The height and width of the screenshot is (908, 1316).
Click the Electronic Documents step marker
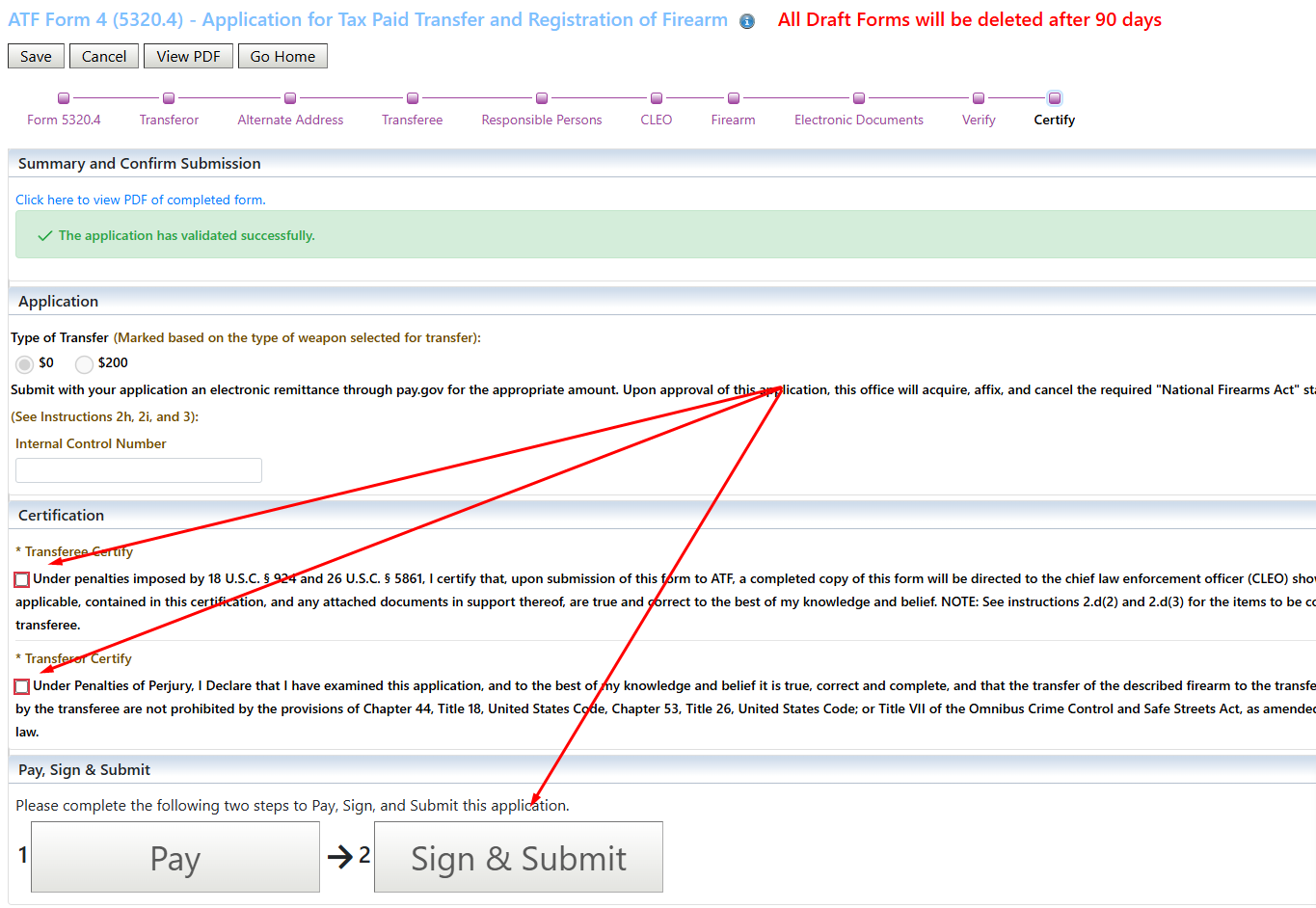coord(859,98)
